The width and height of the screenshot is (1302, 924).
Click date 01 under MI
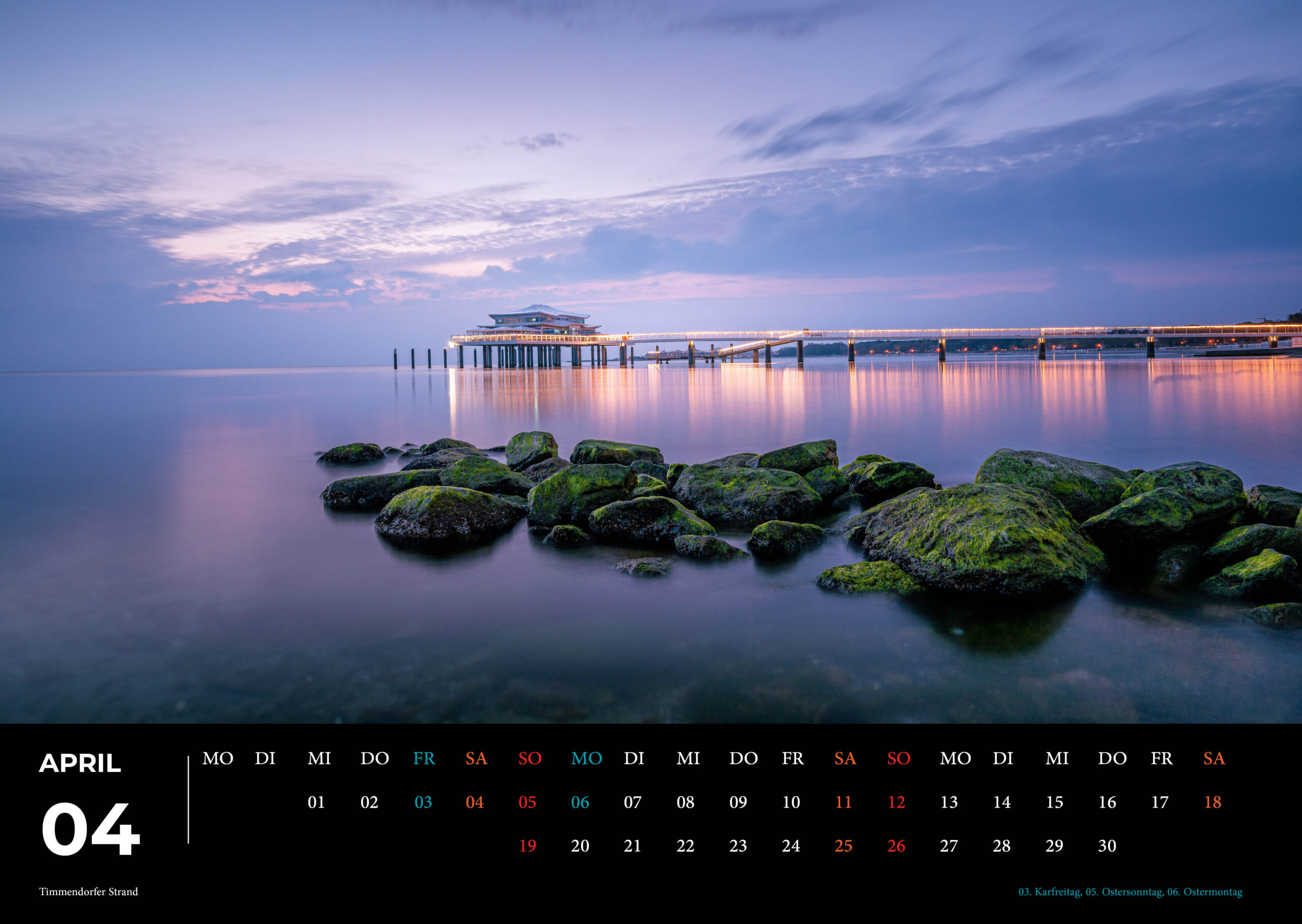[x=316, y=802]
